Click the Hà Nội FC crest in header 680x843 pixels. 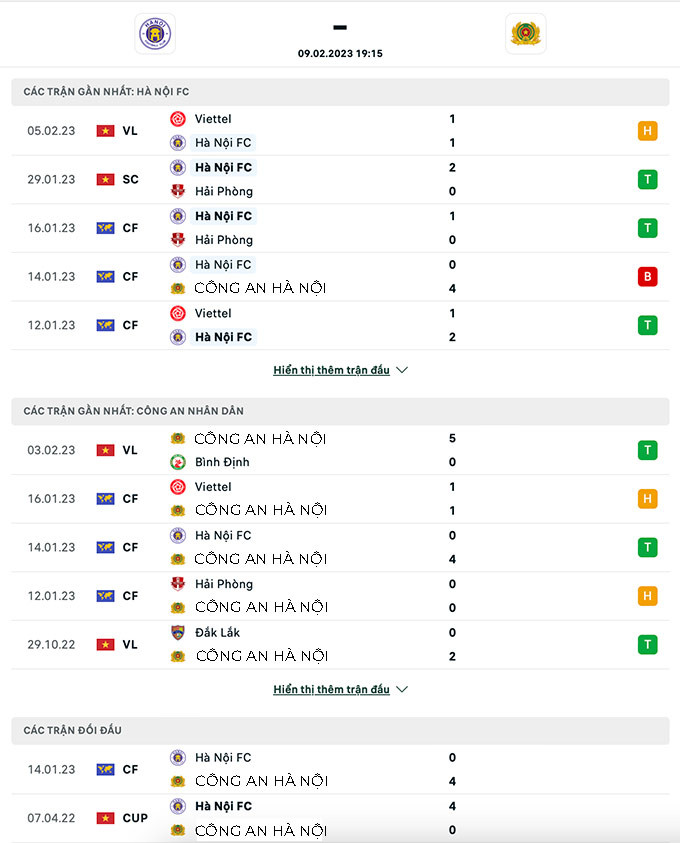(x=155, y=34)
